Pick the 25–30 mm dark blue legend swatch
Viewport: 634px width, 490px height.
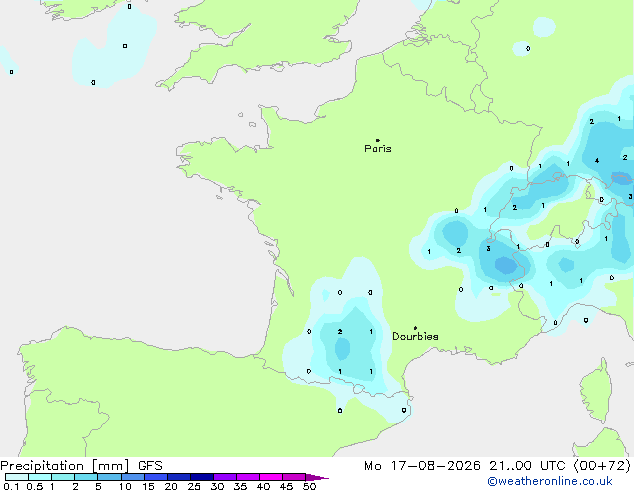pos(202,477)
